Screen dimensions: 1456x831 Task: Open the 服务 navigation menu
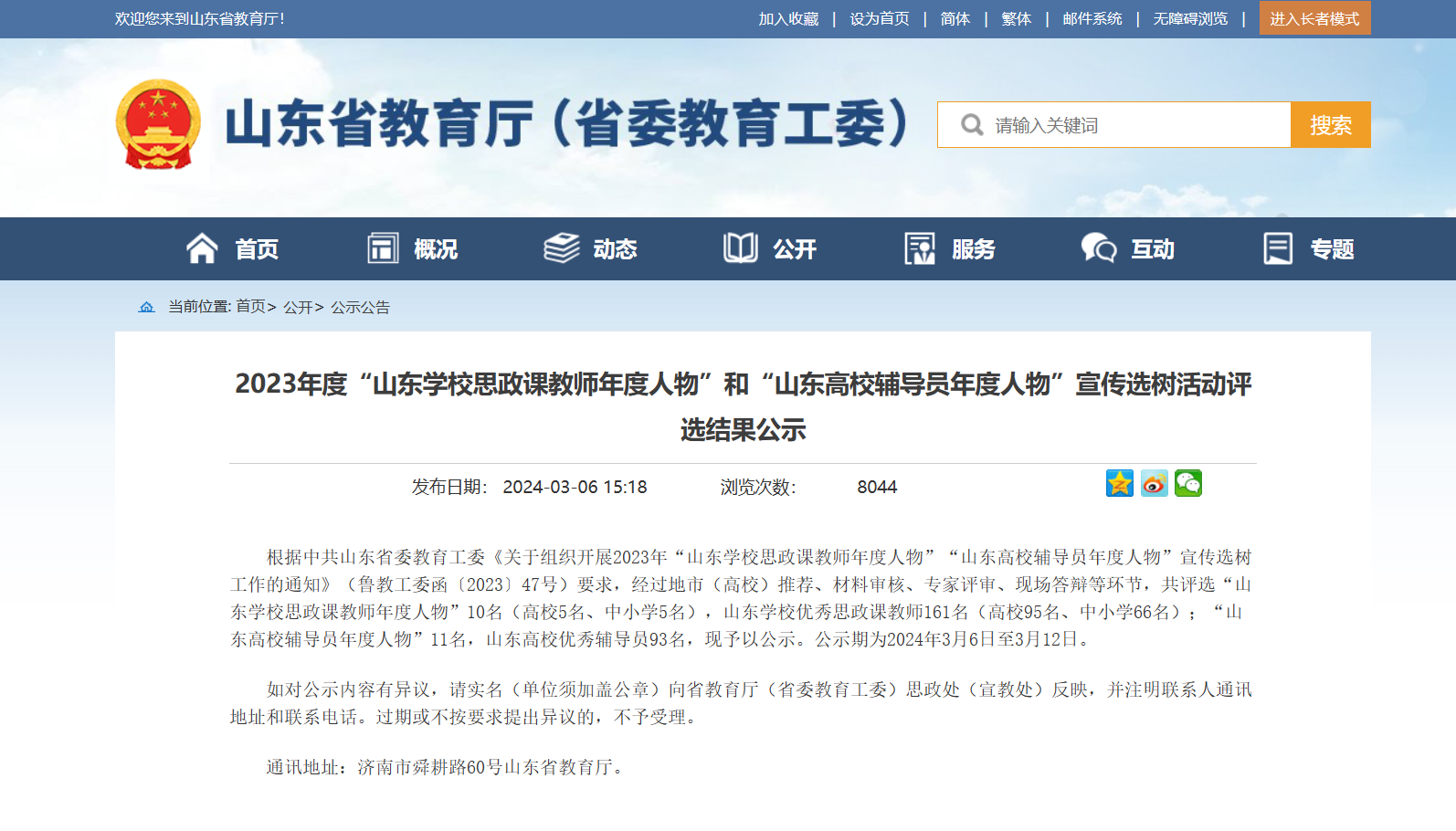click(x=973, y=248)
